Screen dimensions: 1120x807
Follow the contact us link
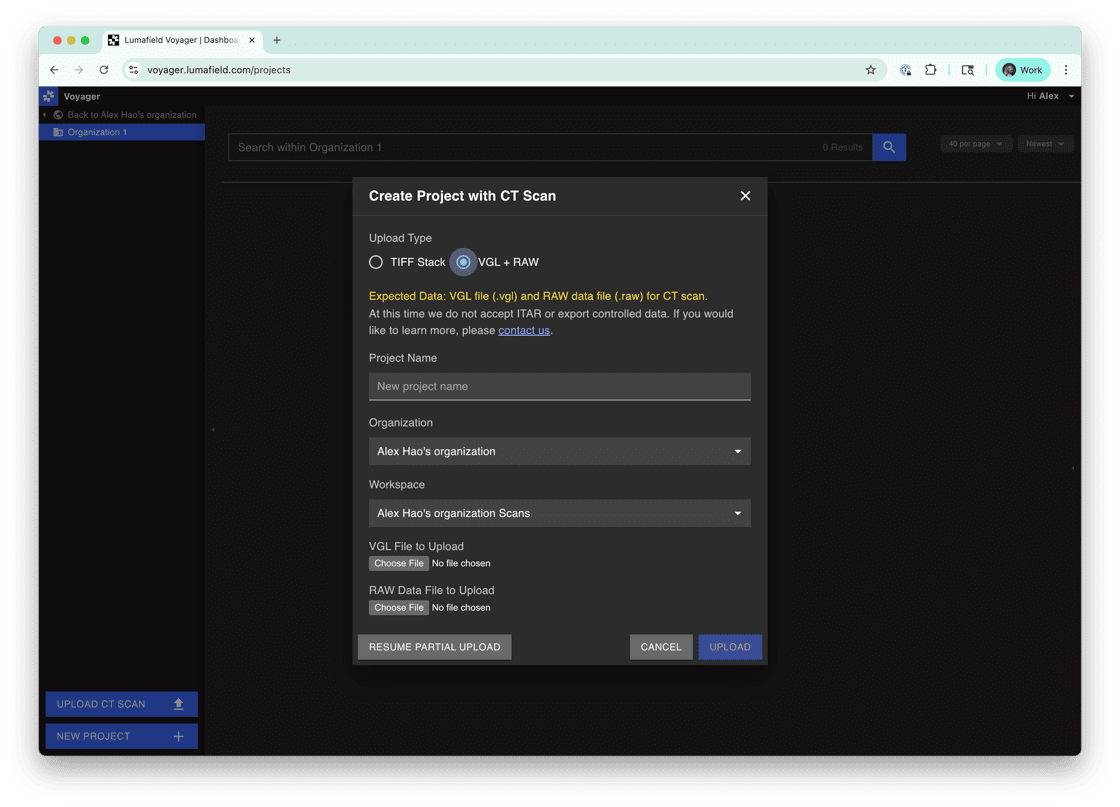pyautogui.click(x=524, y=331)
